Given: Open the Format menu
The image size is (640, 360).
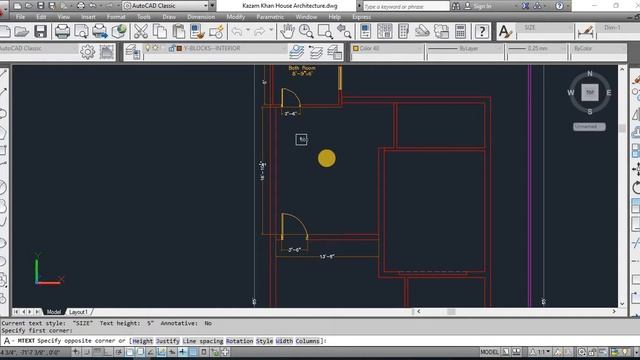Looking at the screenshot, I should click(116, 17).
